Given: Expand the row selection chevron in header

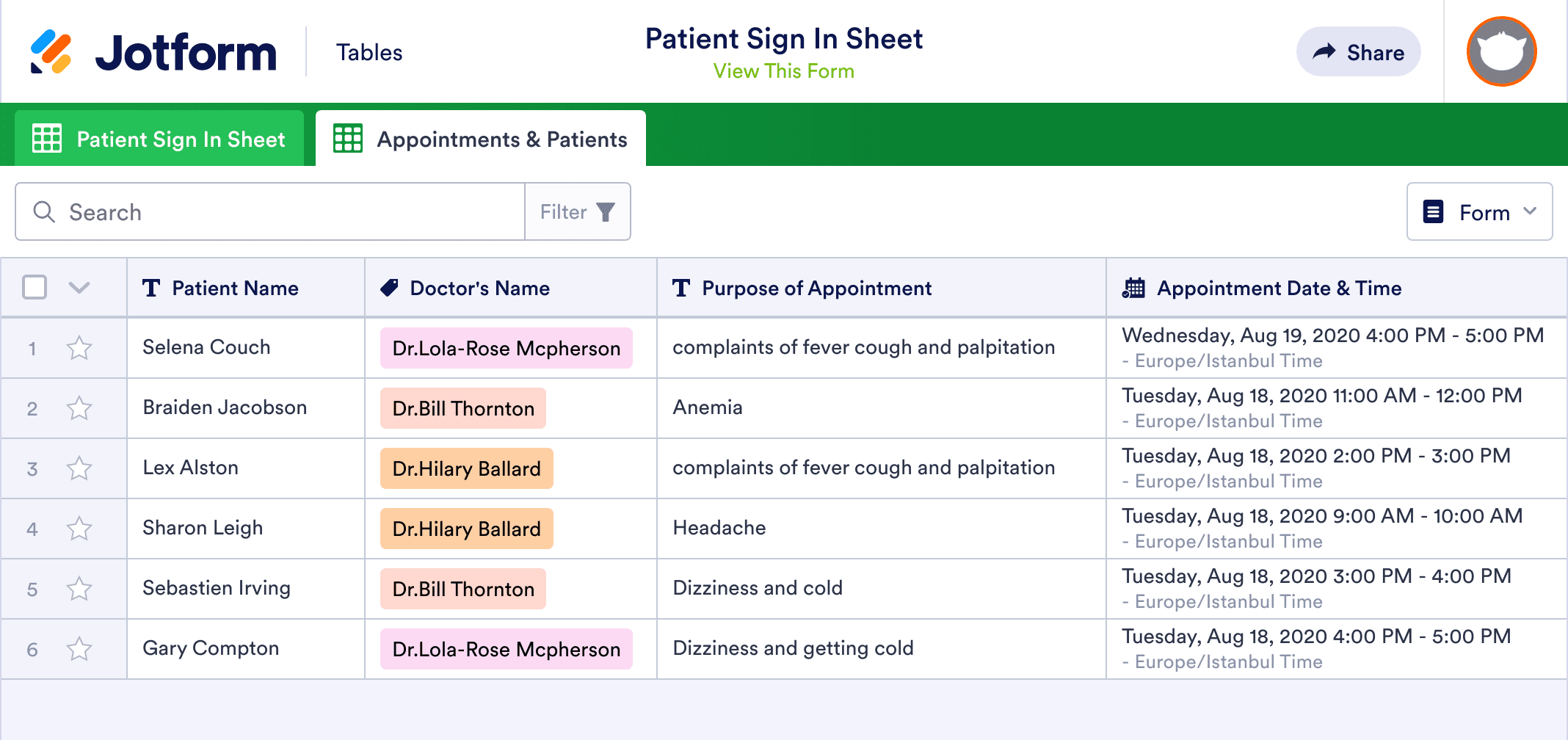Looking at the screenshot, I should click(79, 288).
